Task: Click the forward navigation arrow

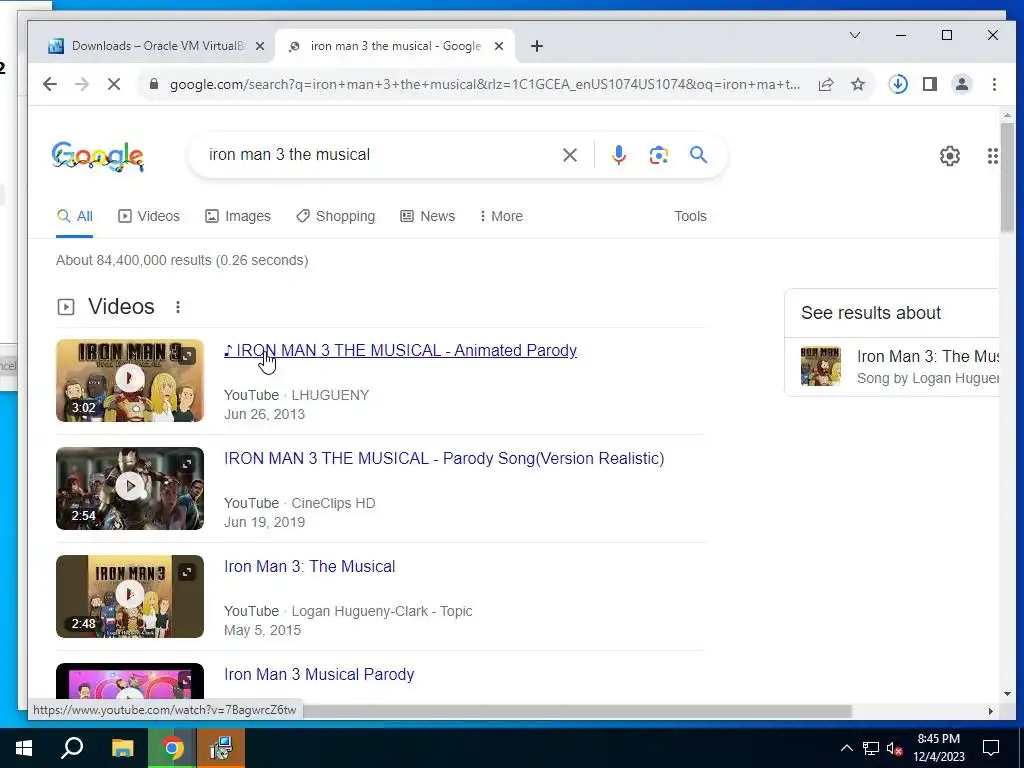Action: click(82, 84)
